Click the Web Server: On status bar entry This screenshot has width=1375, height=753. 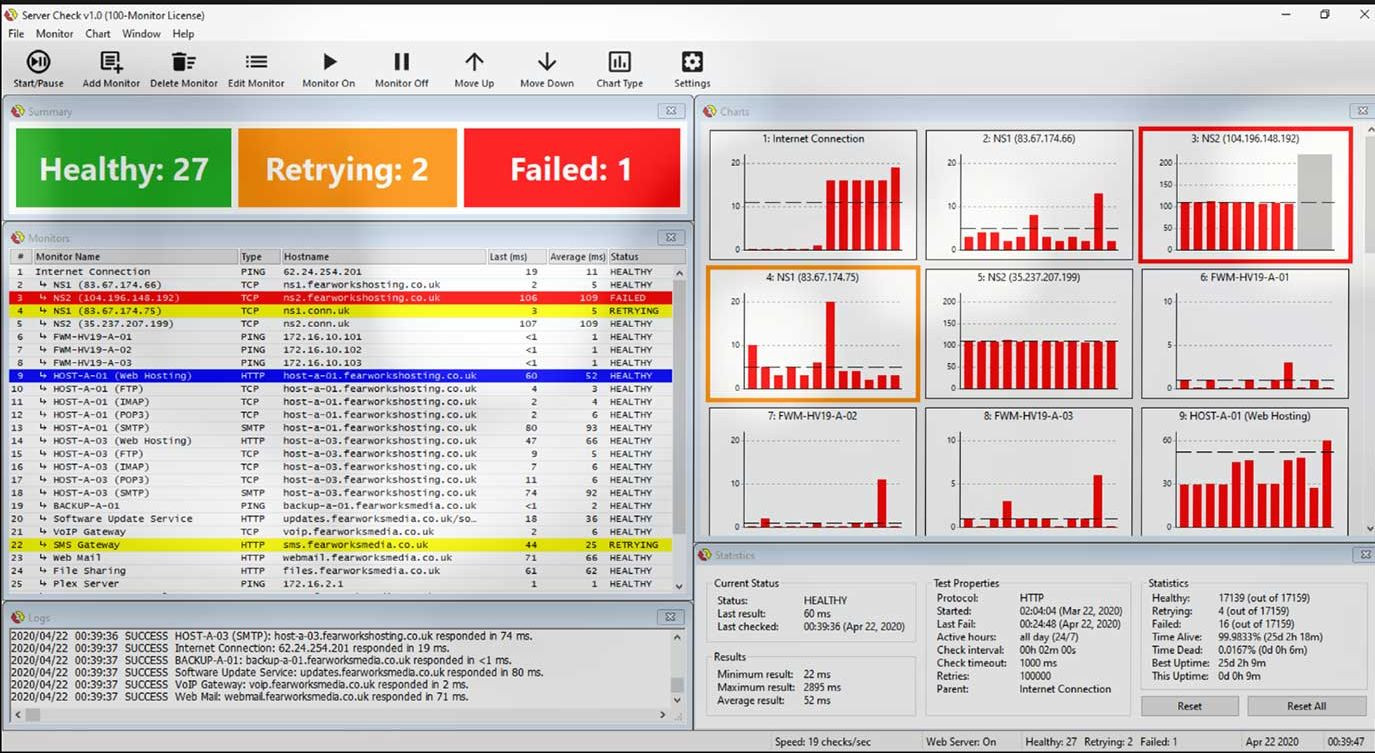[x=960, y=742]
